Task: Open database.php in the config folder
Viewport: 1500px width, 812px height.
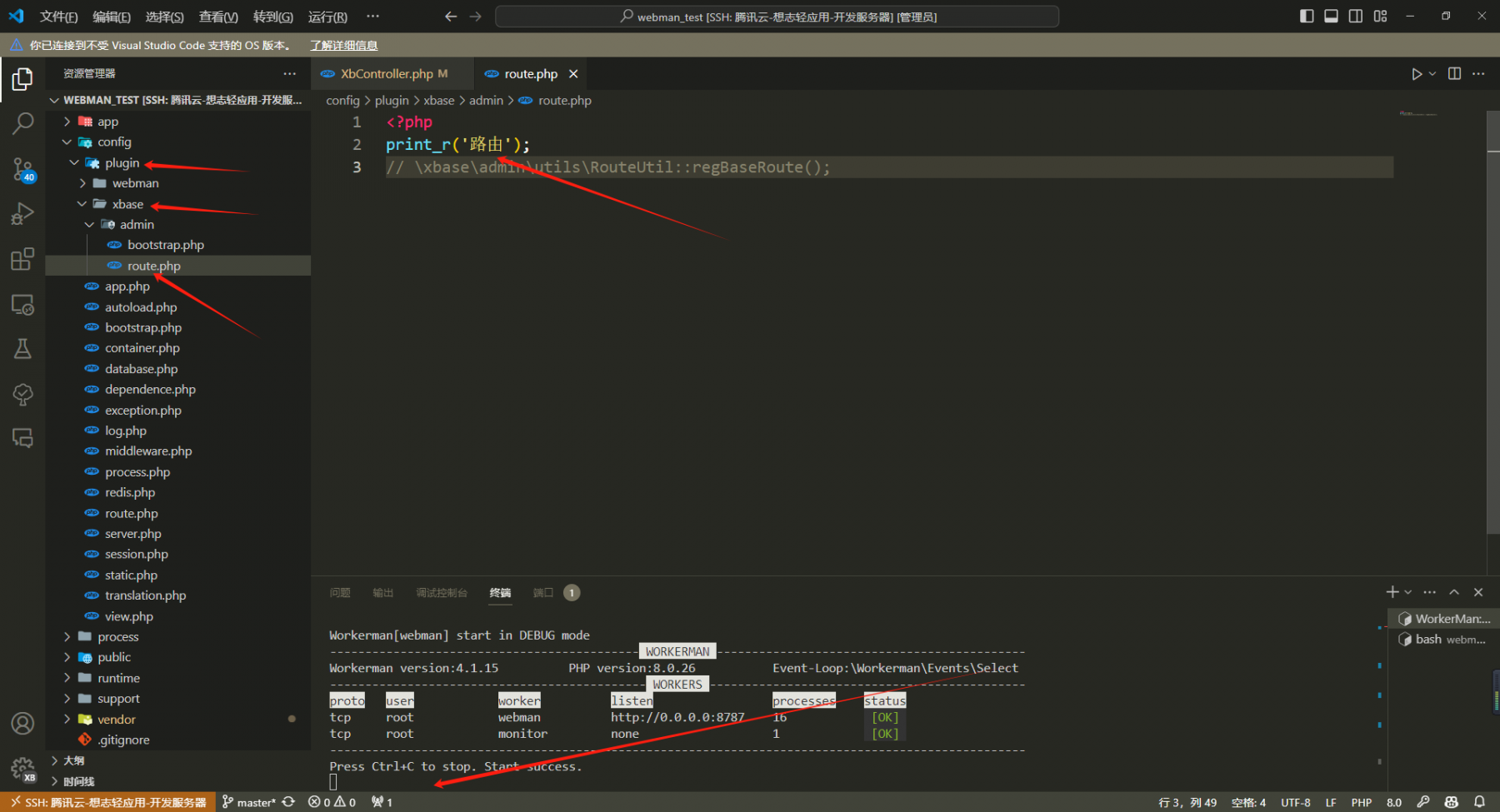Action: click(141, 369)
